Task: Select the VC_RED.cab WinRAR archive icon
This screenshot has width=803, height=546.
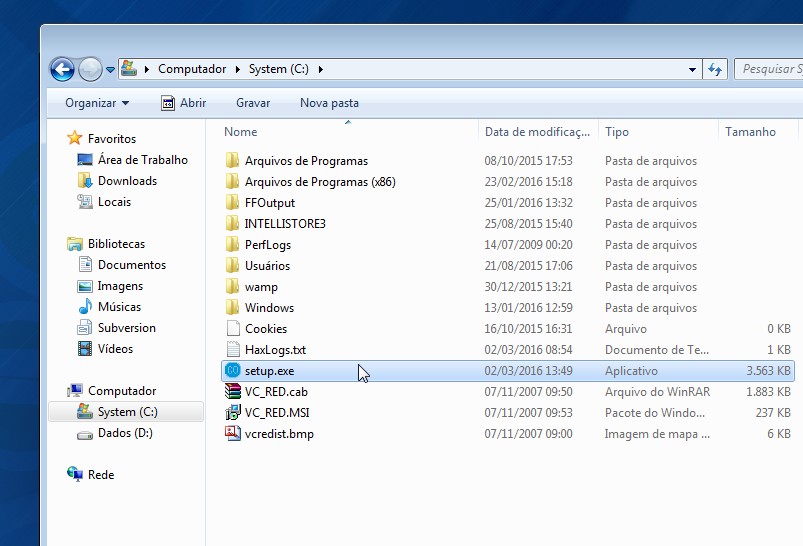Action: [x=233, y=391]
